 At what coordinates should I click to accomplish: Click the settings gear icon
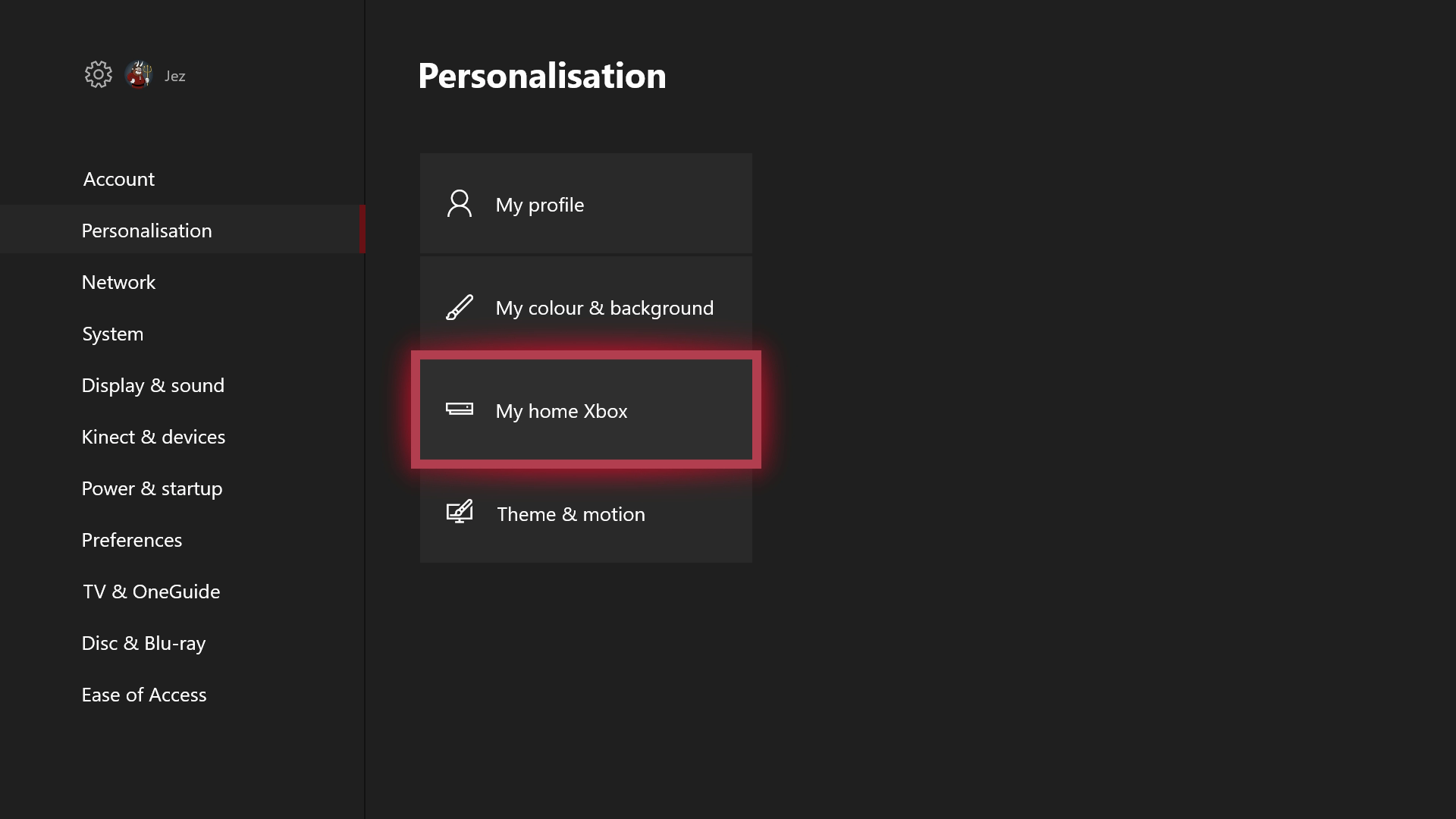[97, 75]
